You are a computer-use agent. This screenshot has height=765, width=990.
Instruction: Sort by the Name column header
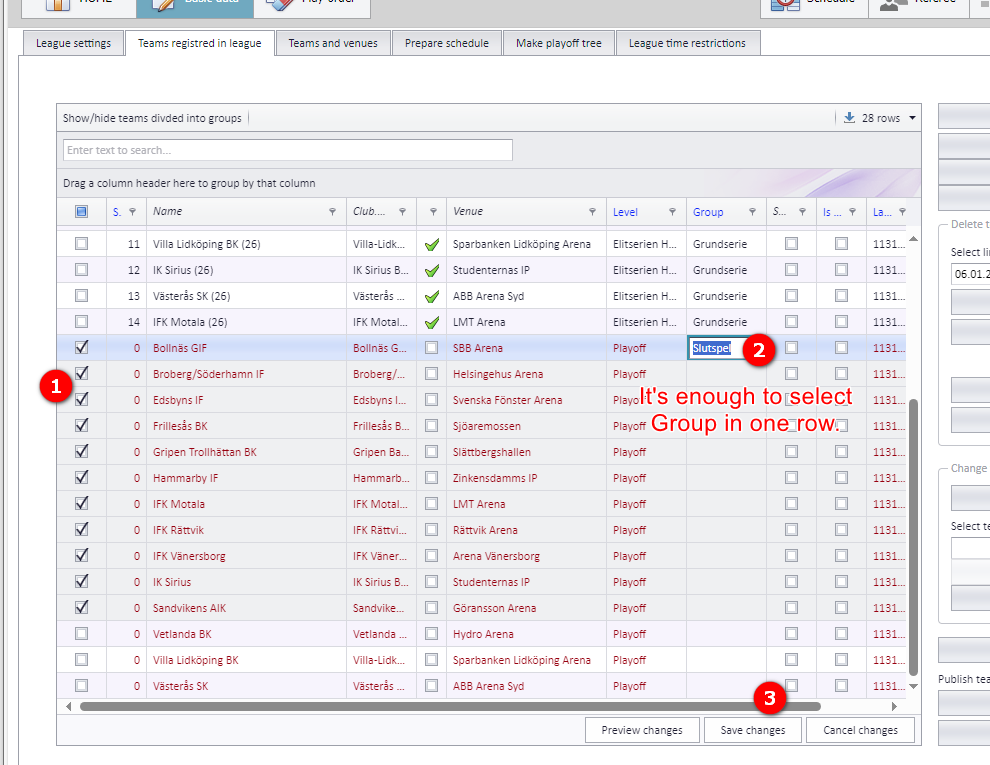(167, 211)
